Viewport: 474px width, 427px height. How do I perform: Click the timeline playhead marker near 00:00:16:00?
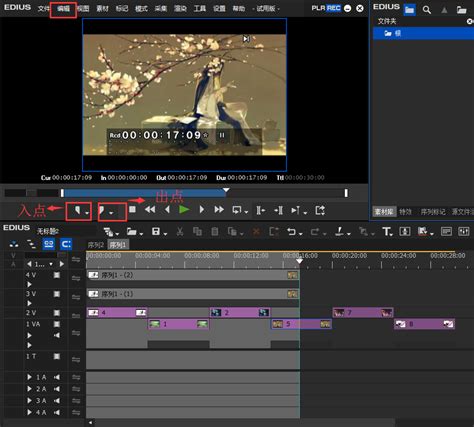pos(300,261)
